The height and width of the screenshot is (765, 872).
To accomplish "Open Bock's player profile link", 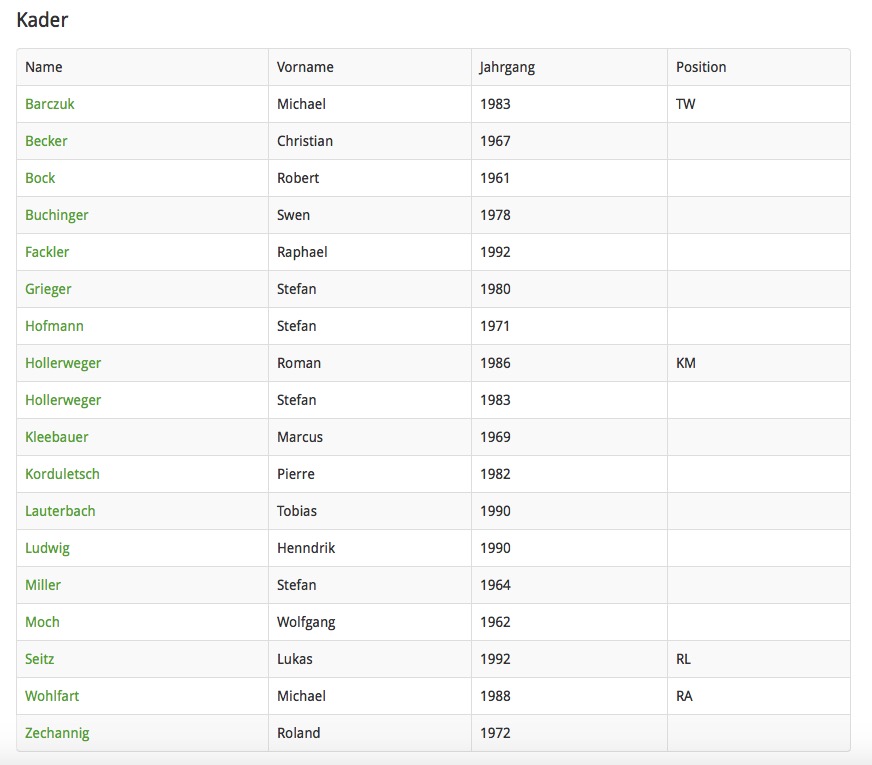I will [x=40, y=178].
